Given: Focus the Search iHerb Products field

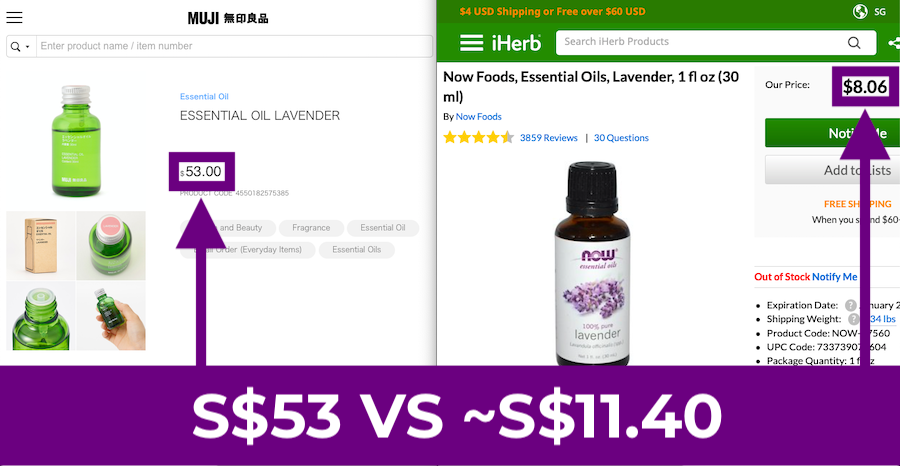Looking at the screenshot, I should [699, 42].
